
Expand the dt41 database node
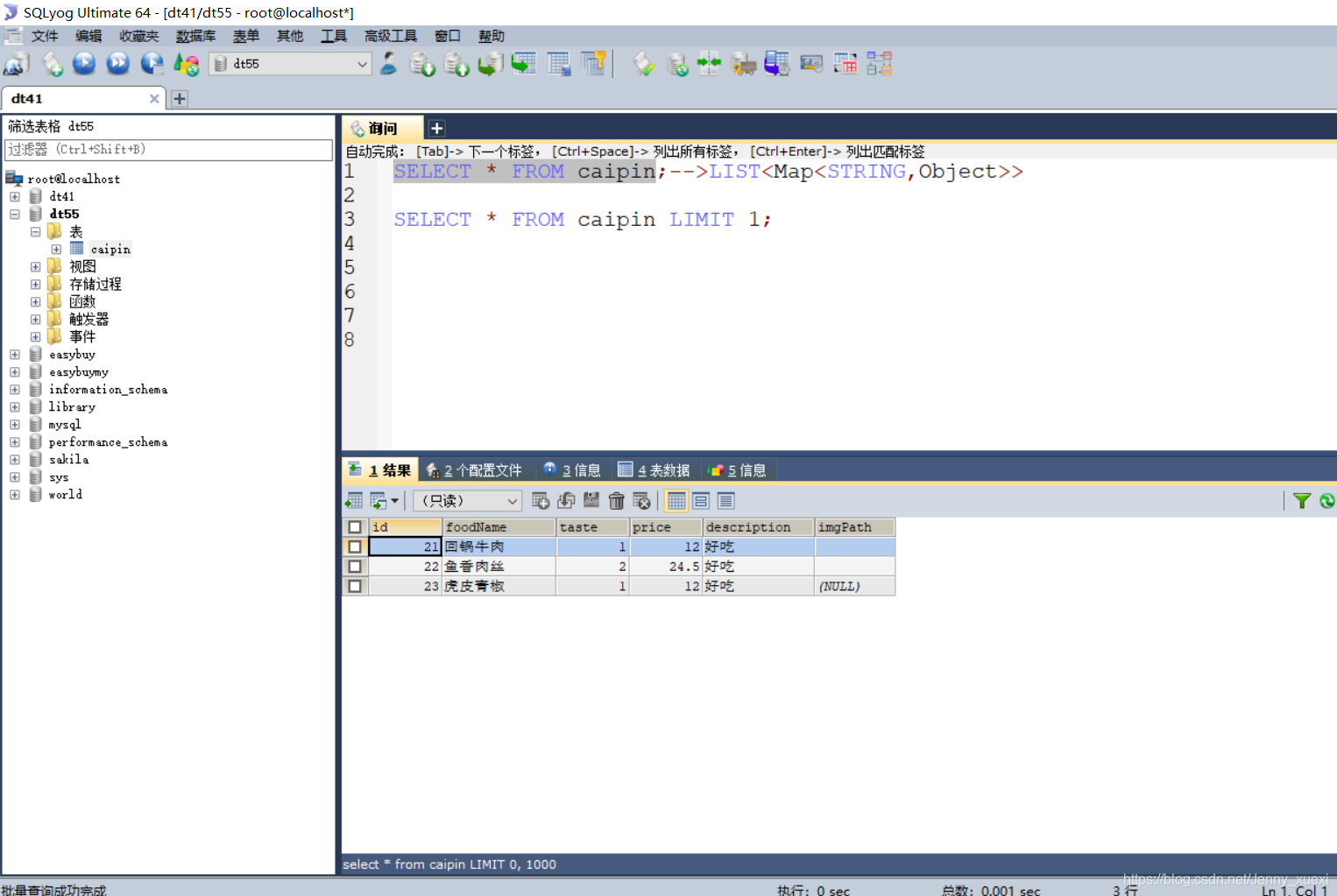click(15, 196)
